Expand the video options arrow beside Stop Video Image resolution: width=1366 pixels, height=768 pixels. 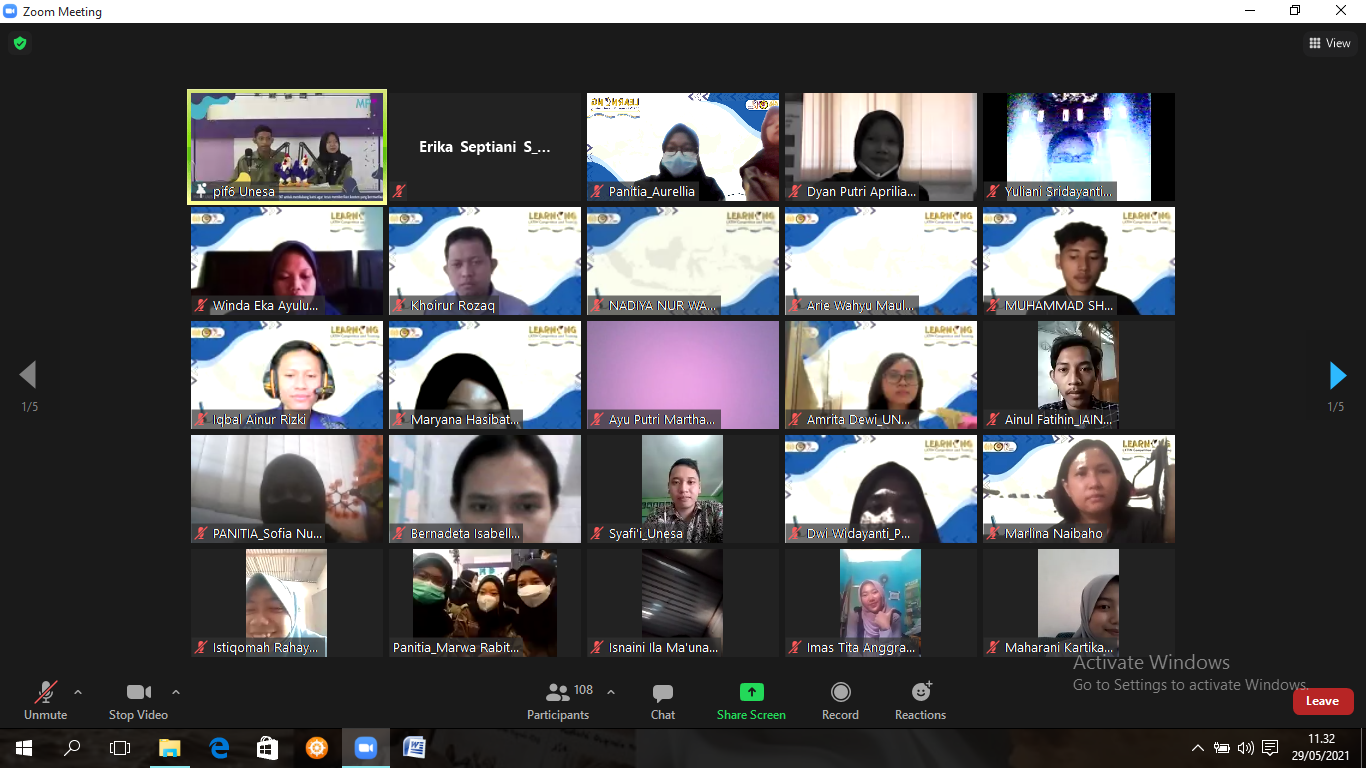(176, 692)
